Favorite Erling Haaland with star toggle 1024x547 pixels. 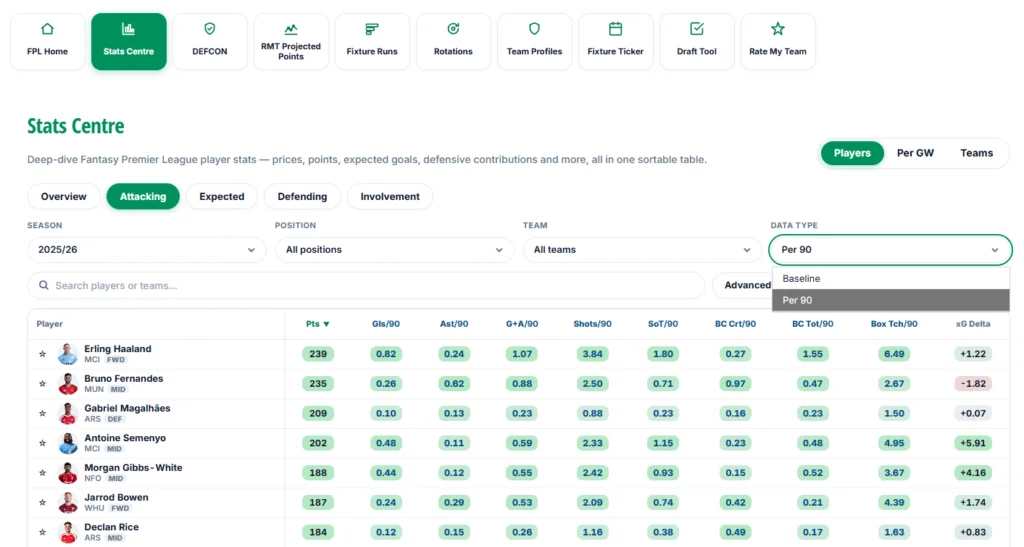(42, 354)
